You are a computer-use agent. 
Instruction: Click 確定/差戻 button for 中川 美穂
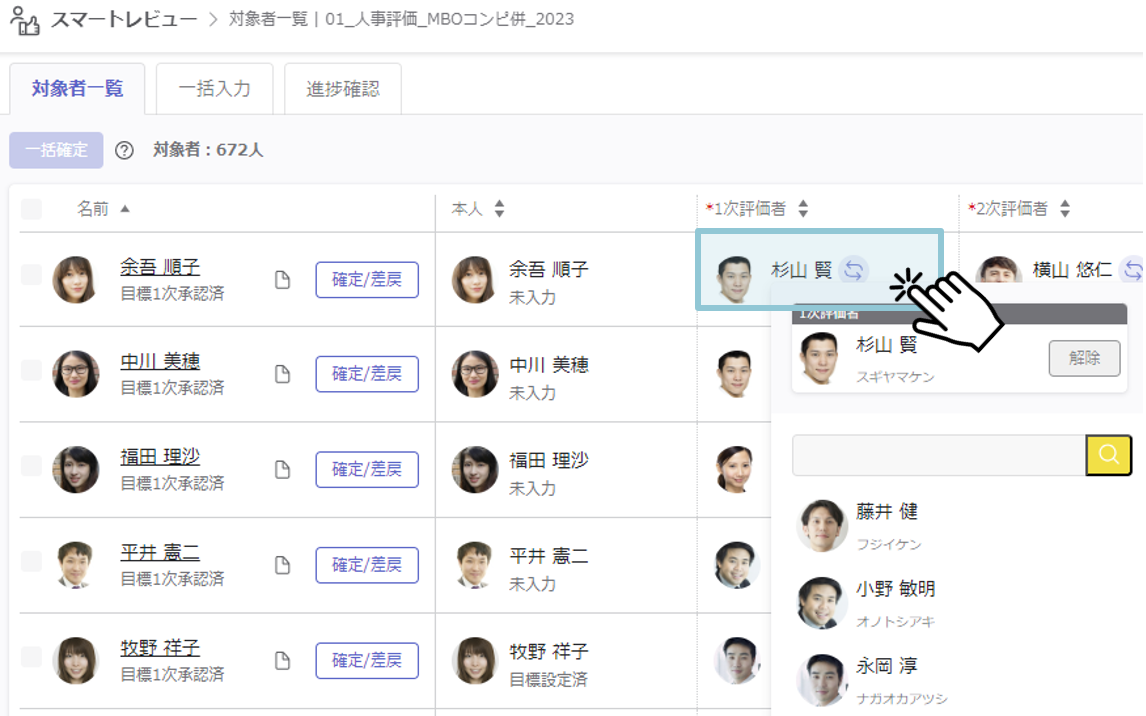[367, 374]
